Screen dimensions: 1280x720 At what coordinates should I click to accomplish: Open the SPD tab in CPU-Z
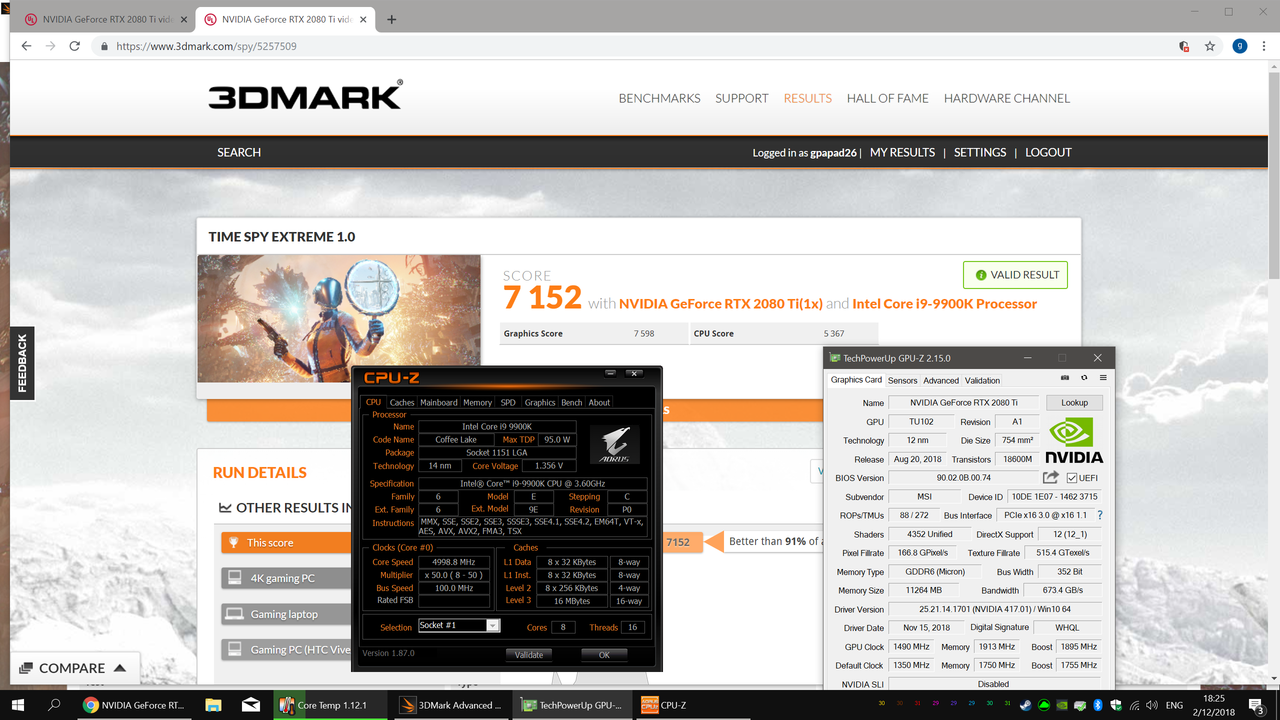pyautogui.click(x=508, y=402)
